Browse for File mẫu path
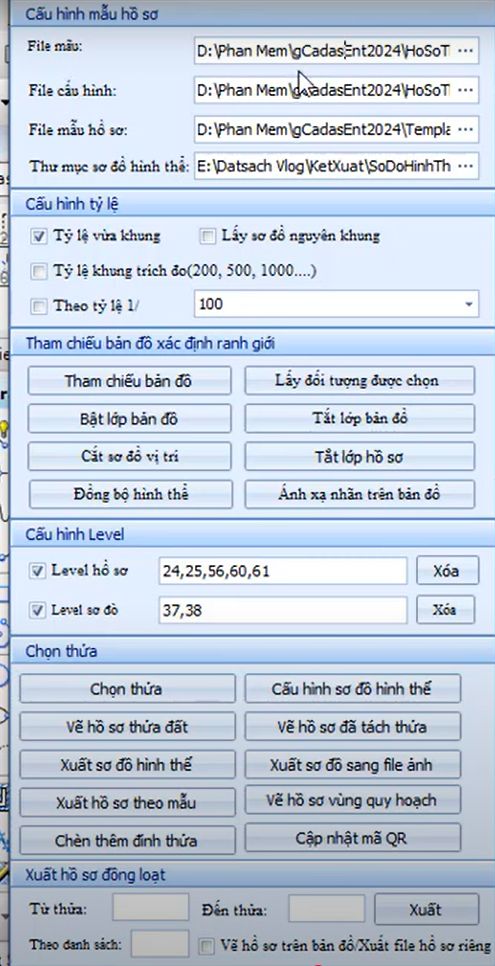Screen dimensions: 495x966 click(467, 52)
